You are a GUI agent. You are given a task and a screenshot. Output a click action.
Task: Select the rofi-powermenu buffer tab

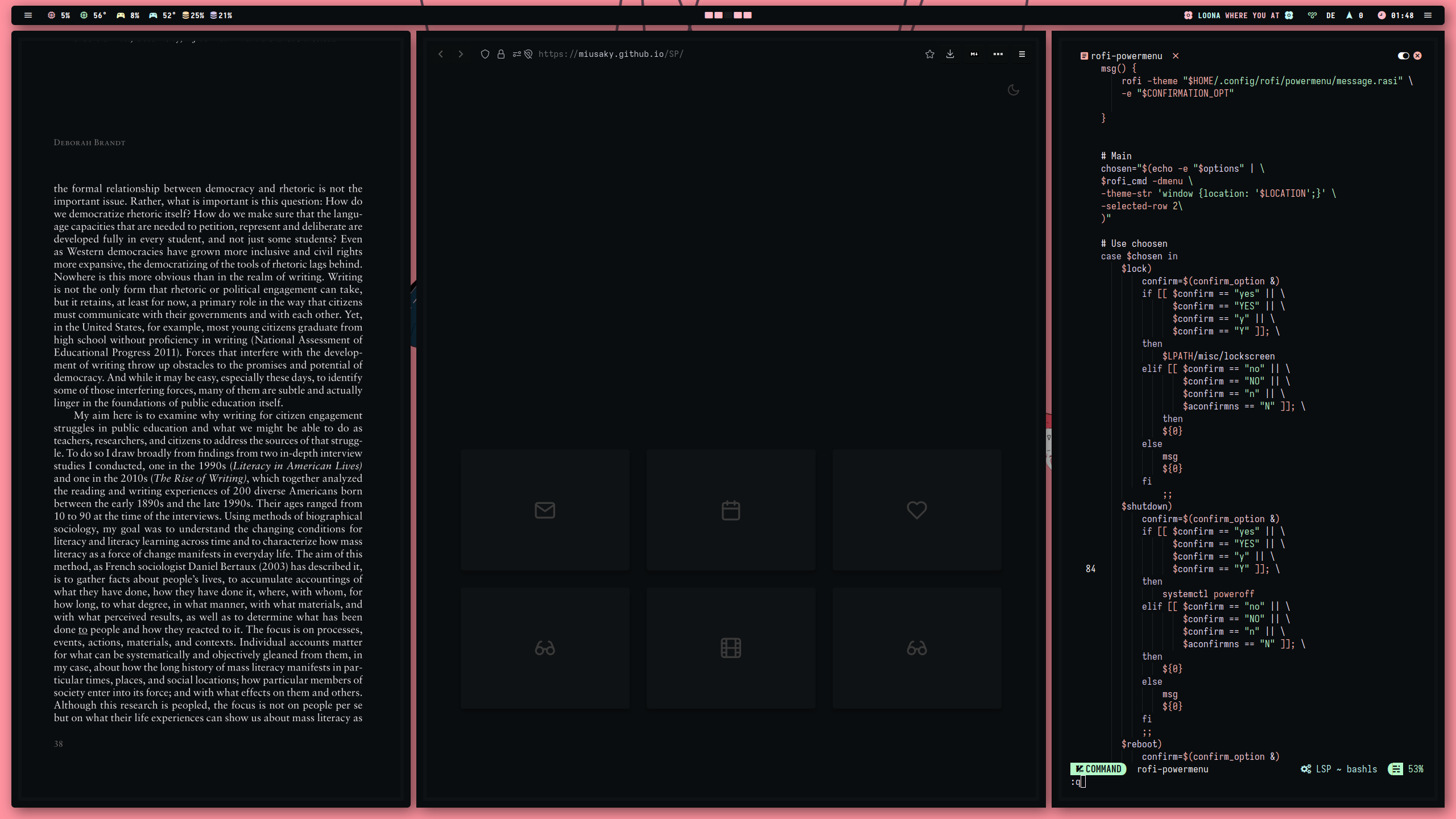pyautogui.click(x=1126, y=56)
